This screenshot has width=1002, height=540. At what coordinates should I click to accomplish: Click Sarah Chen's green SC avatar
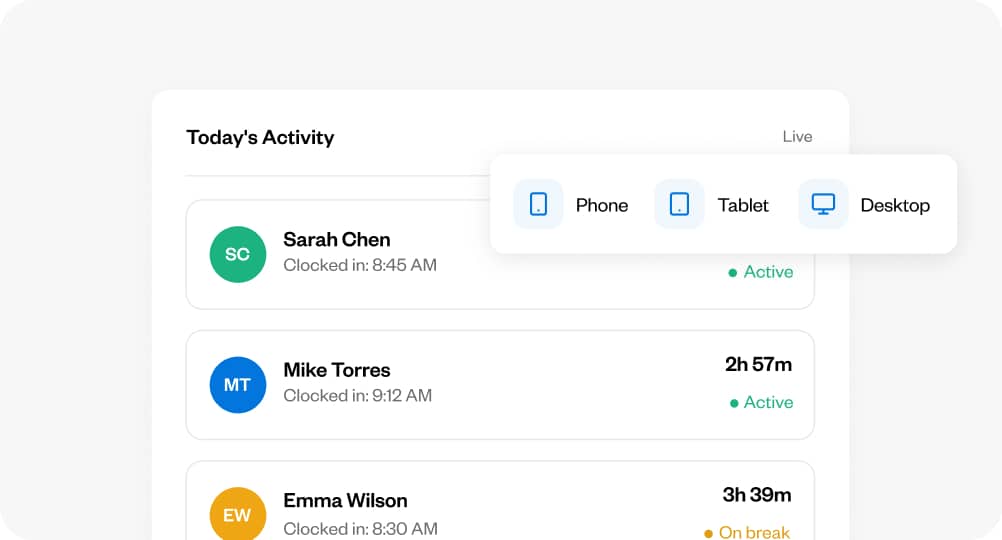tap(237, 254)
